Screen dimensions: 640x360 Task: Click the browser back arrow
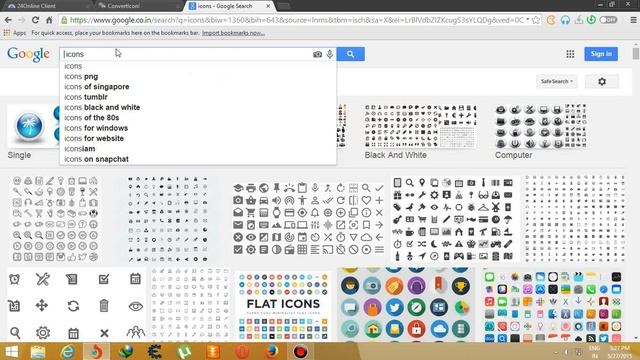pyautogui.click(x=8, y=20)
